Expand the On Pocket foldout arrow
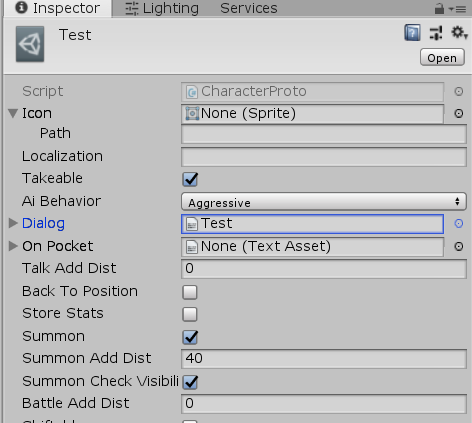472x423 pixels. coord(13,246)
